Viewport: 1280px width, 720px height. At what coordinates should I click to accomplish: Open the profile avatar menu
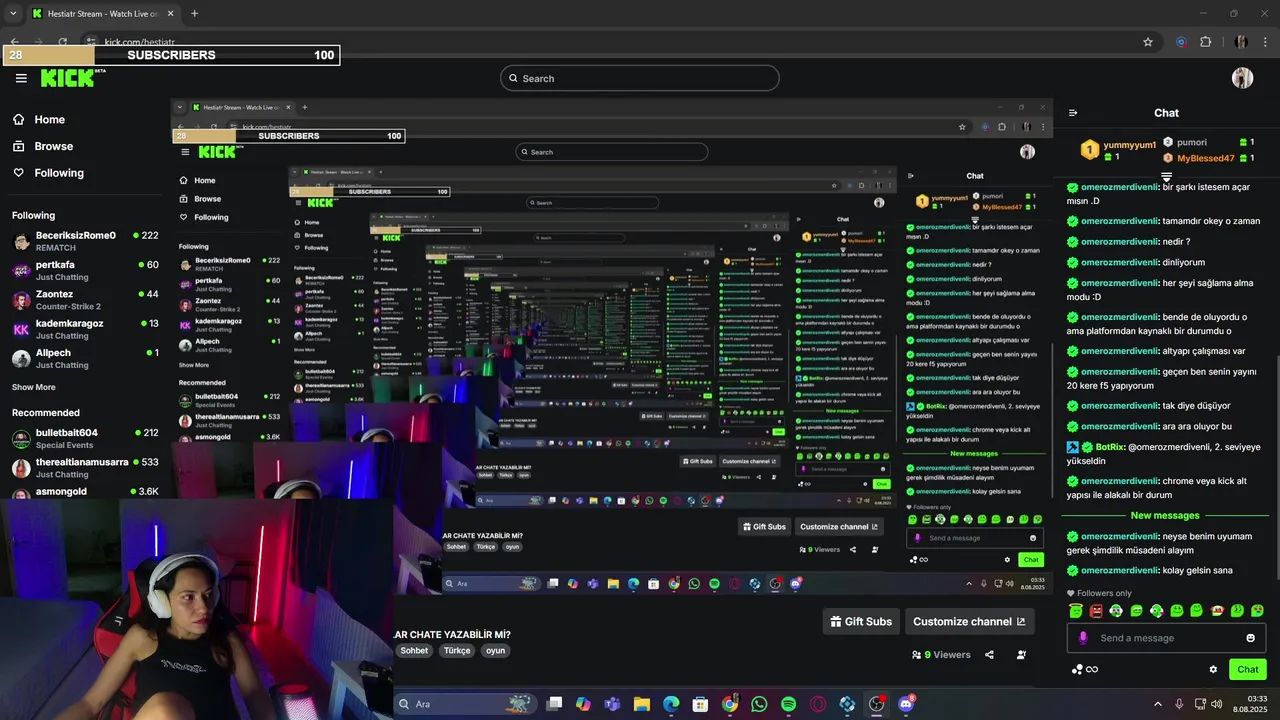[1242, 78]
